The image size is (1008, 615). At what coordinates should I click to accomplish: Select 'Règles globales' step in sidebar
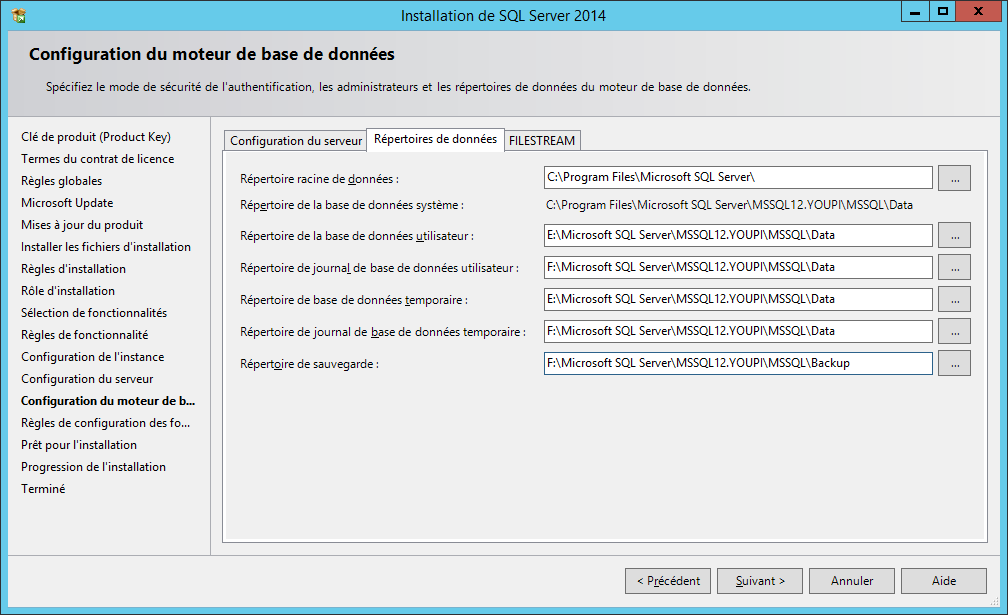tap(62, 181)
